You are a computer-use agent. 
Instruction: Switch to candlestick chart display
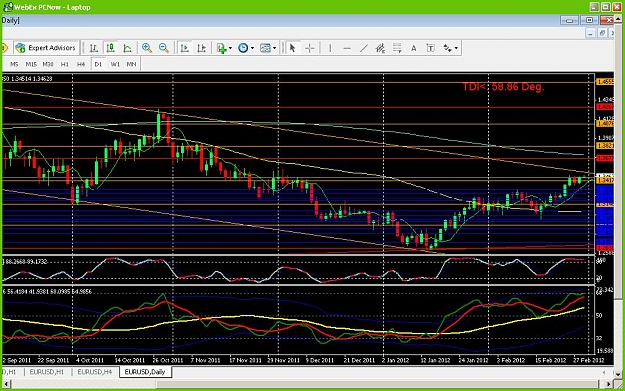tap(110, 48)
